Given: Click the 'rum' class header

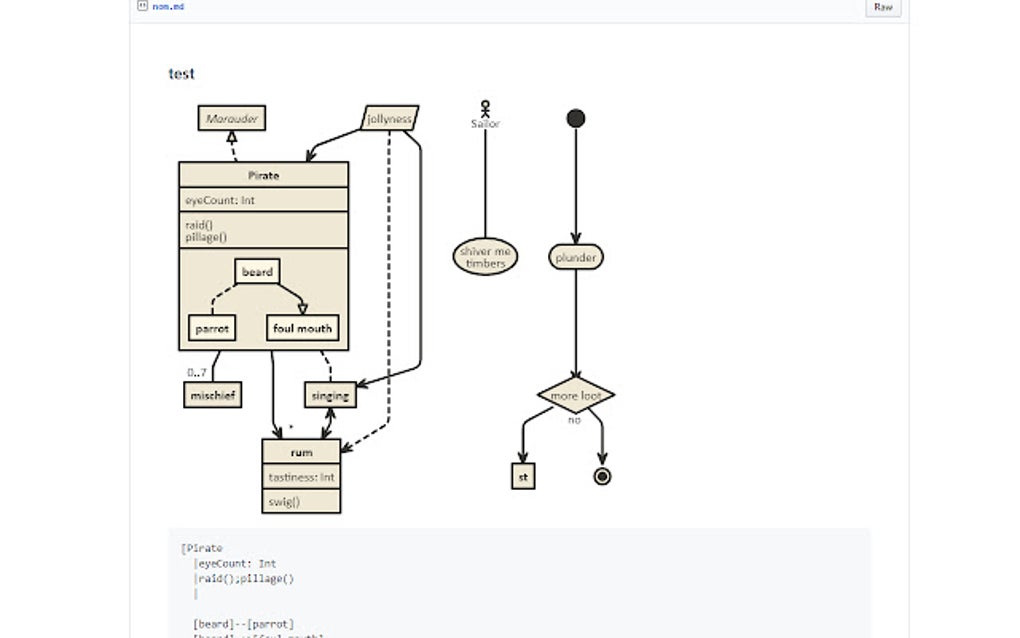Looking at the screenshot, I should (x=301, y=452).
